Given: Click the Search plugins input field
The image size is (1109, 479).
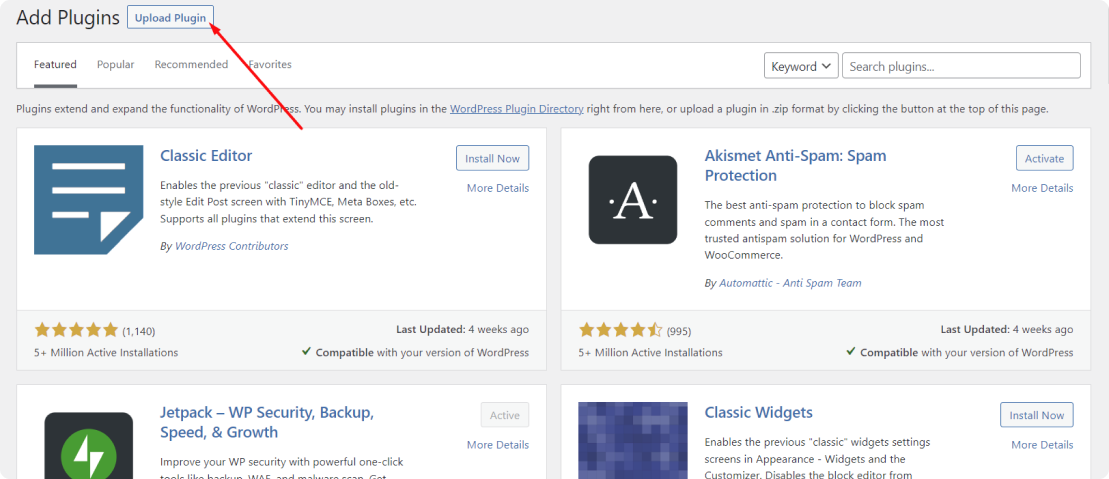Looking at the screenshot, I should click(x=961, y=66).
